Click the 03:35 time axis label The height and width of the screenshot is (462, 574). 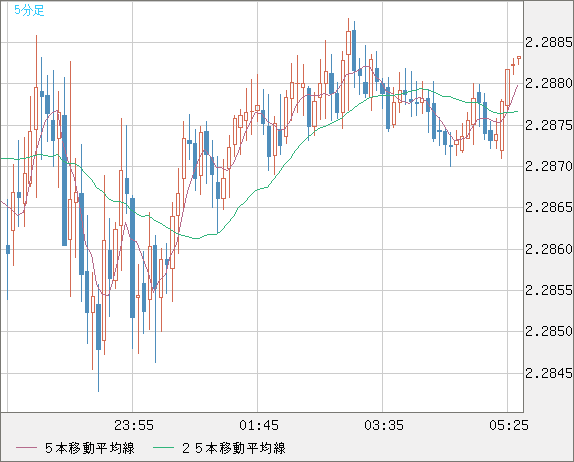[x=384, y=425]
